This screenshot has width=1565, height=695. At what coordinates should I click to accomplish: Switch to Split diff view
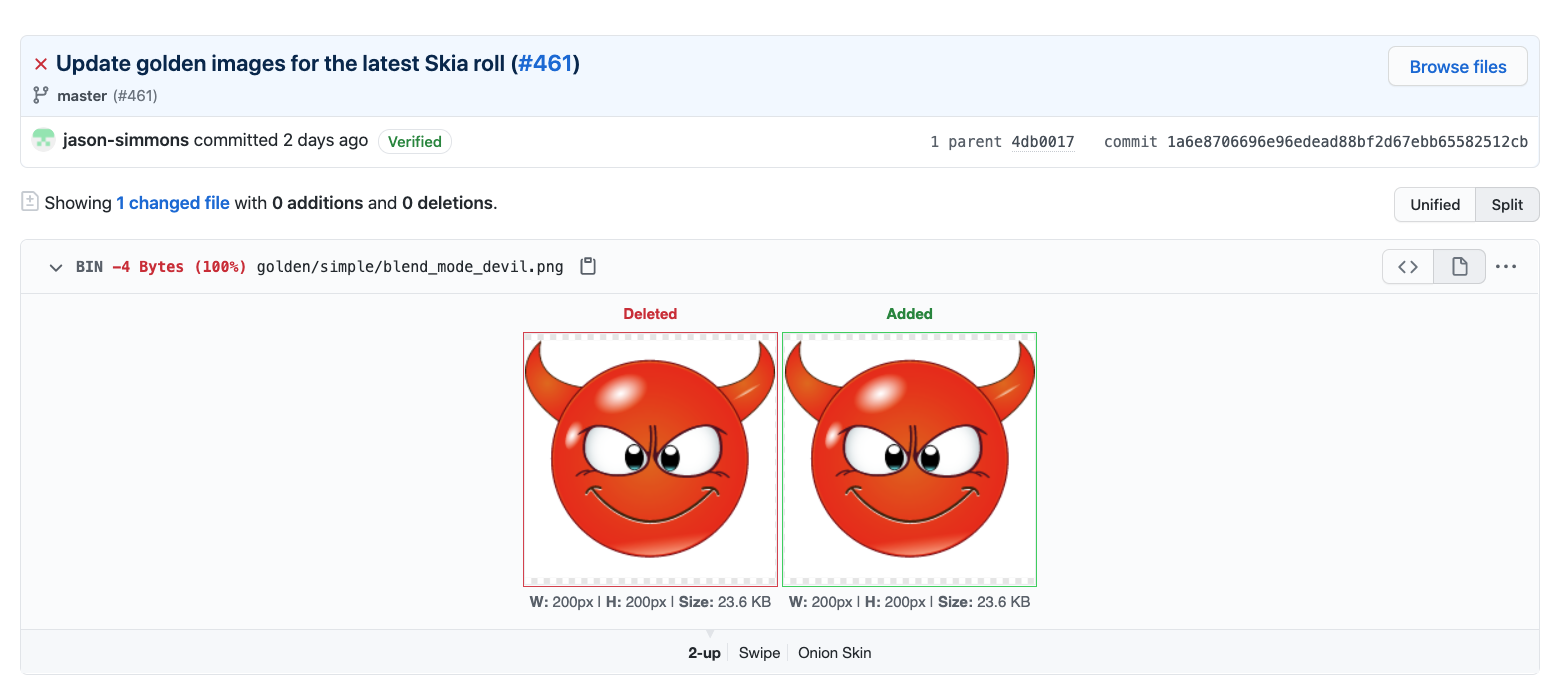(x=1507, y=204)
